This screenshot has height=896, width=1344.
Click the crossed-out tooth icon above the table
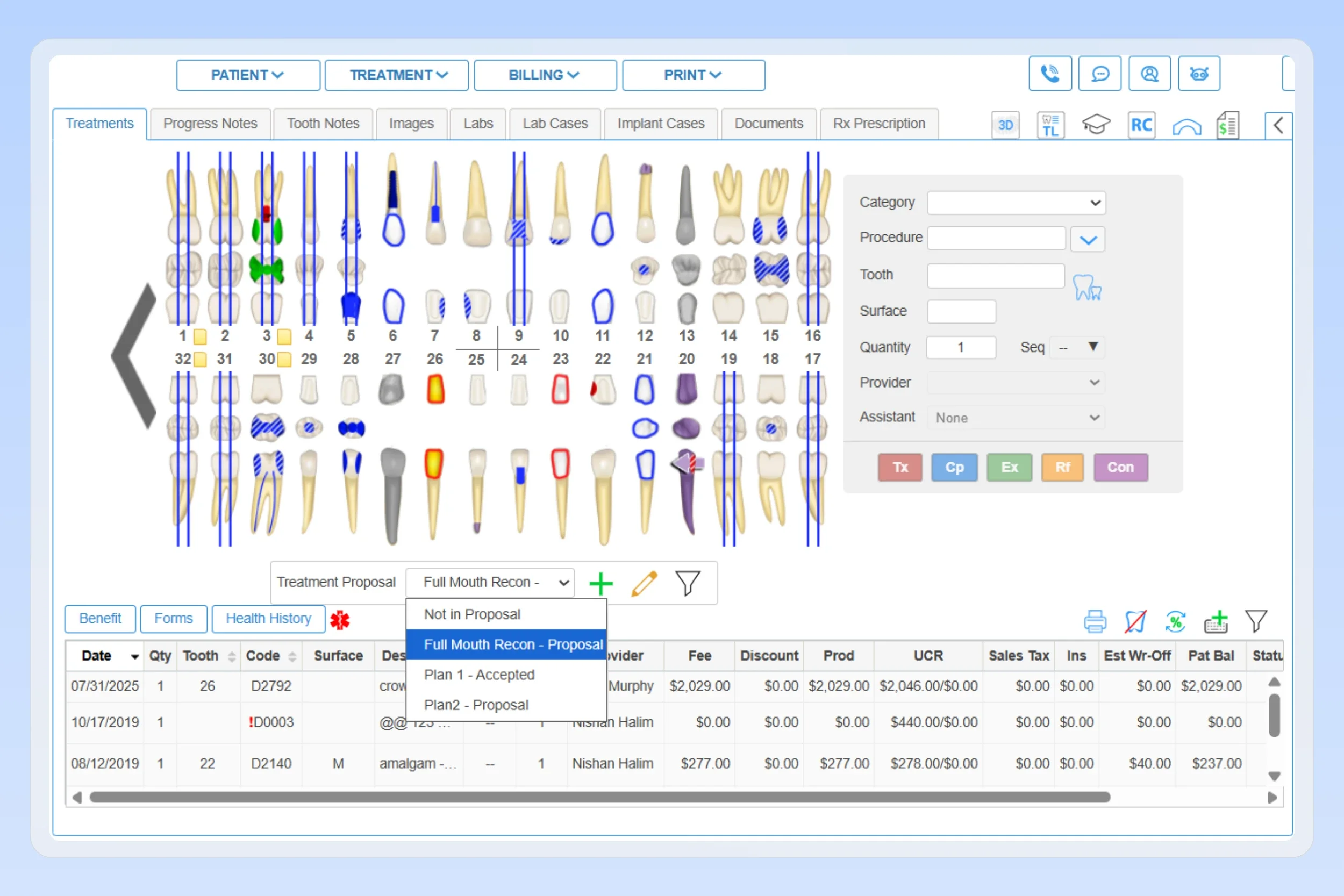1135,621
